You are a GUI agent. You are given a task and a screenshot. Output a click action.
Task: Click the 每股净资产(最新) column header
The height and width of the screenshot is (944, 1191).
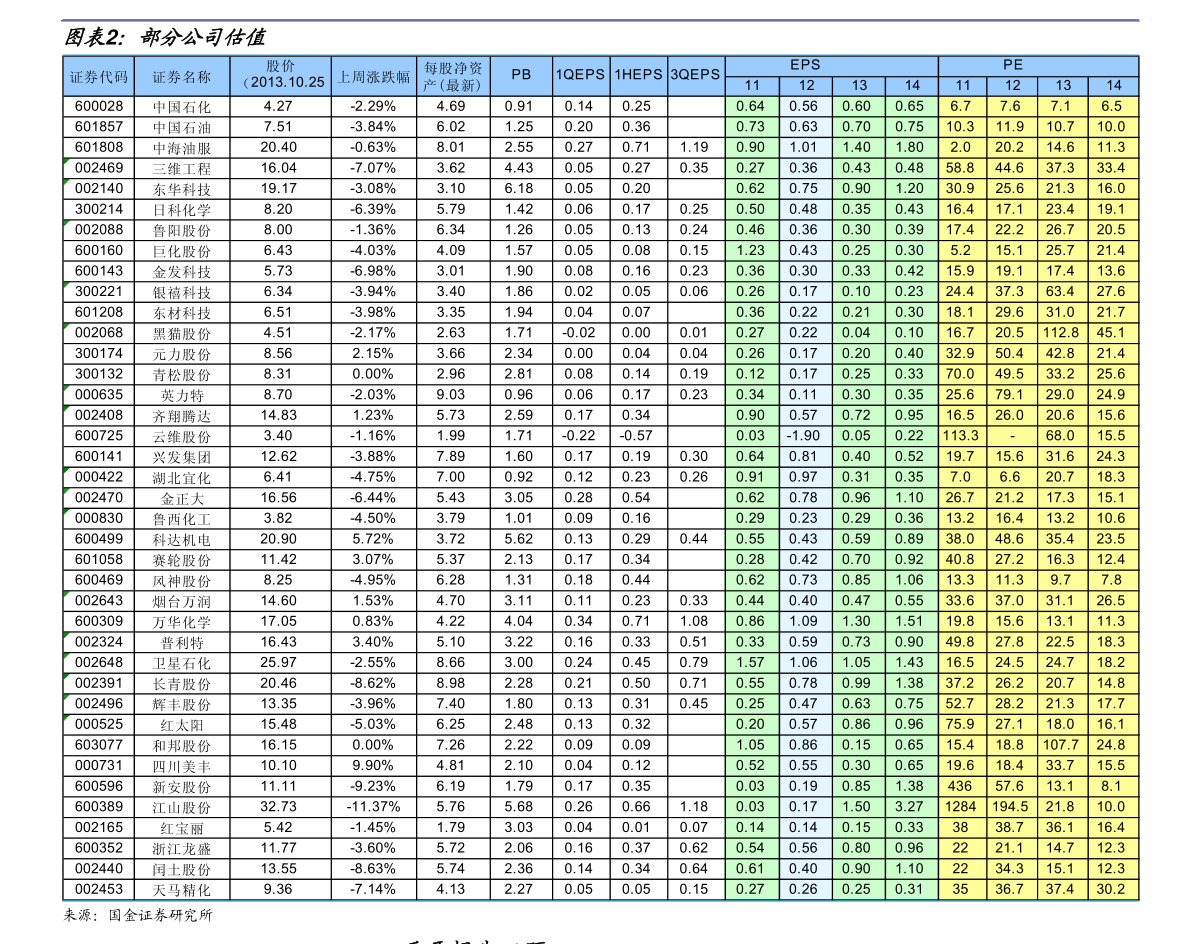pyautogui.click(x=452, y=76)
